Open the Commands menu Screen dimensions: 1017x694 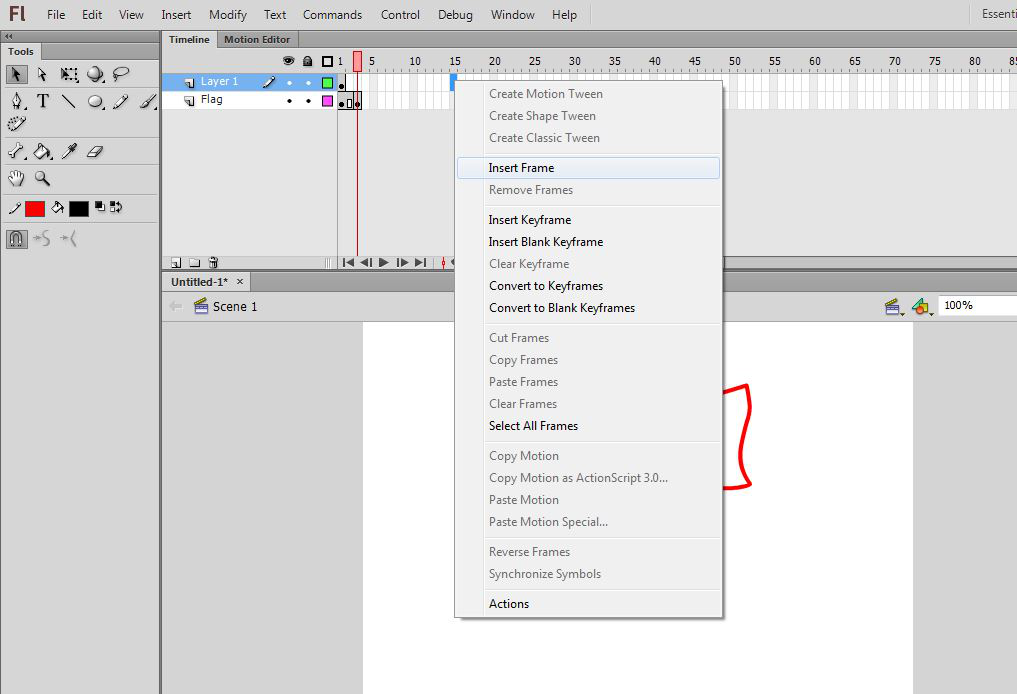(332, 14)
